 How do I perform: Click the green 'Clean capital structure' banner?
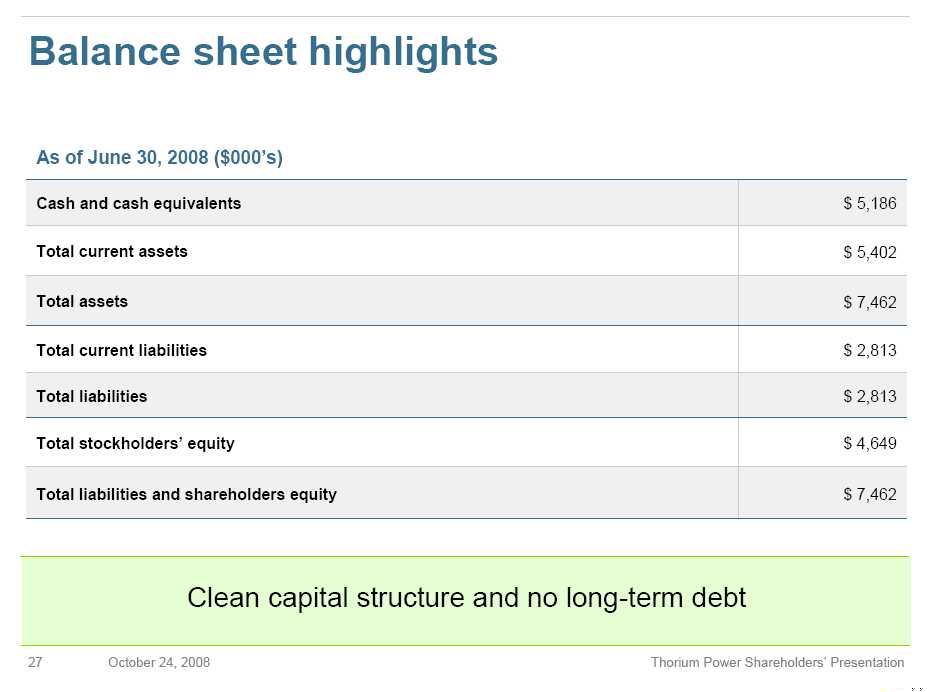click(466, 599)
